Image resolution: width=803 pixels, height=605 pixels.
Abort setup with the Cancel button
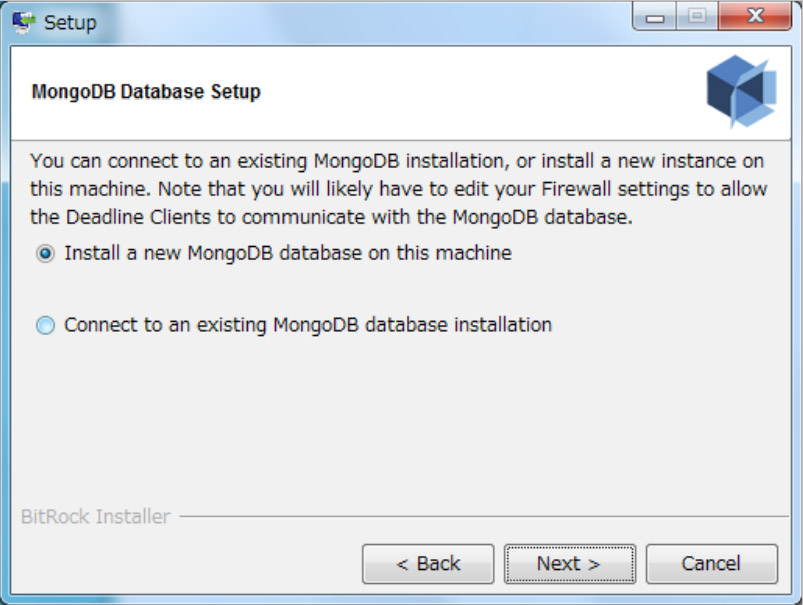[x=711, y=564]
